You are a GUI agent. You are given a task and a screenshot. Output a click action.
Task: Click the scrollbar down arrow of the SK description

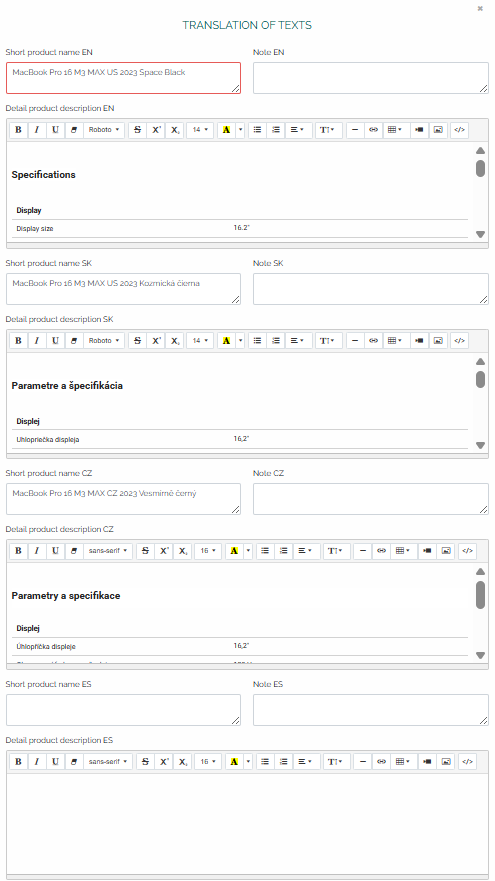[480, 445]
